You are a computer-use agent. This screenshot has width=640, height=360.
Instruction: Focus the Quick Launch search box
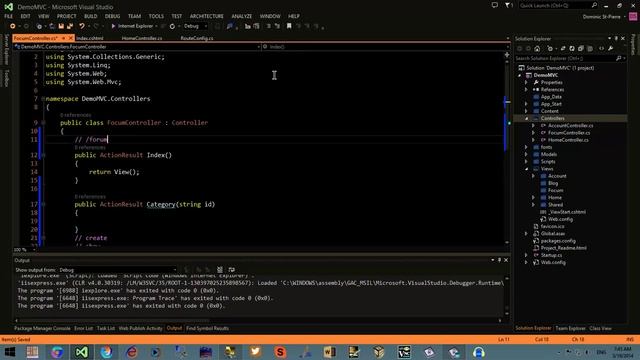[559, 6]
